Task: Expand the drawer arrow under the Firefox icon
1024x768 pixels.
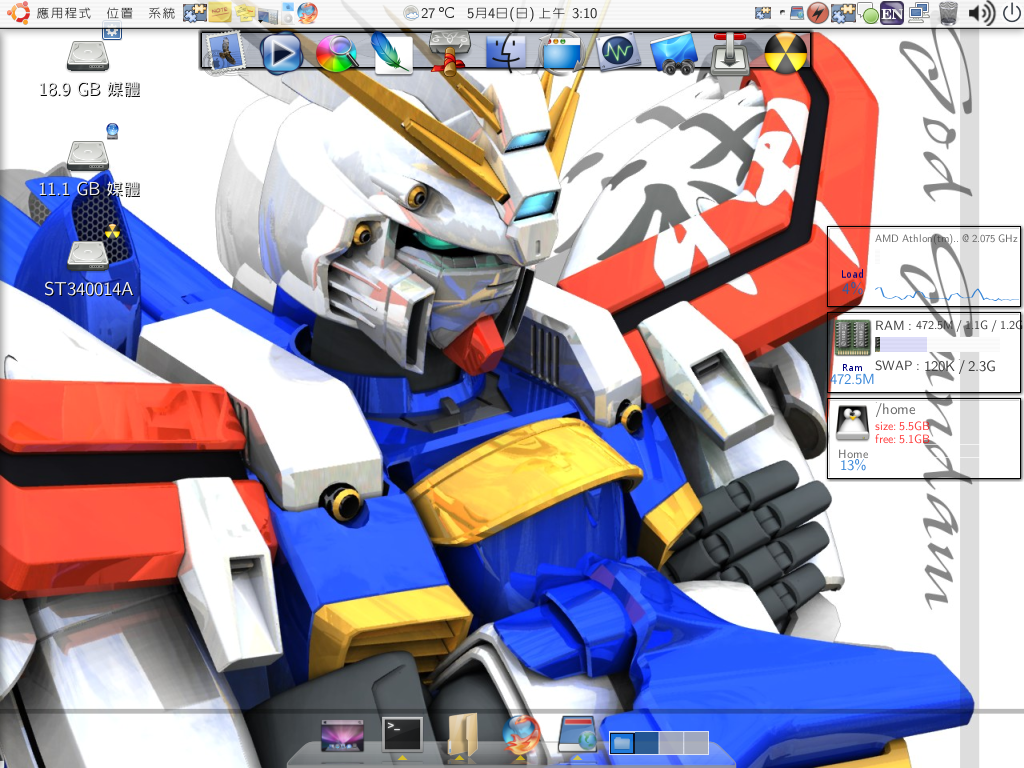Action: point(521,757)
